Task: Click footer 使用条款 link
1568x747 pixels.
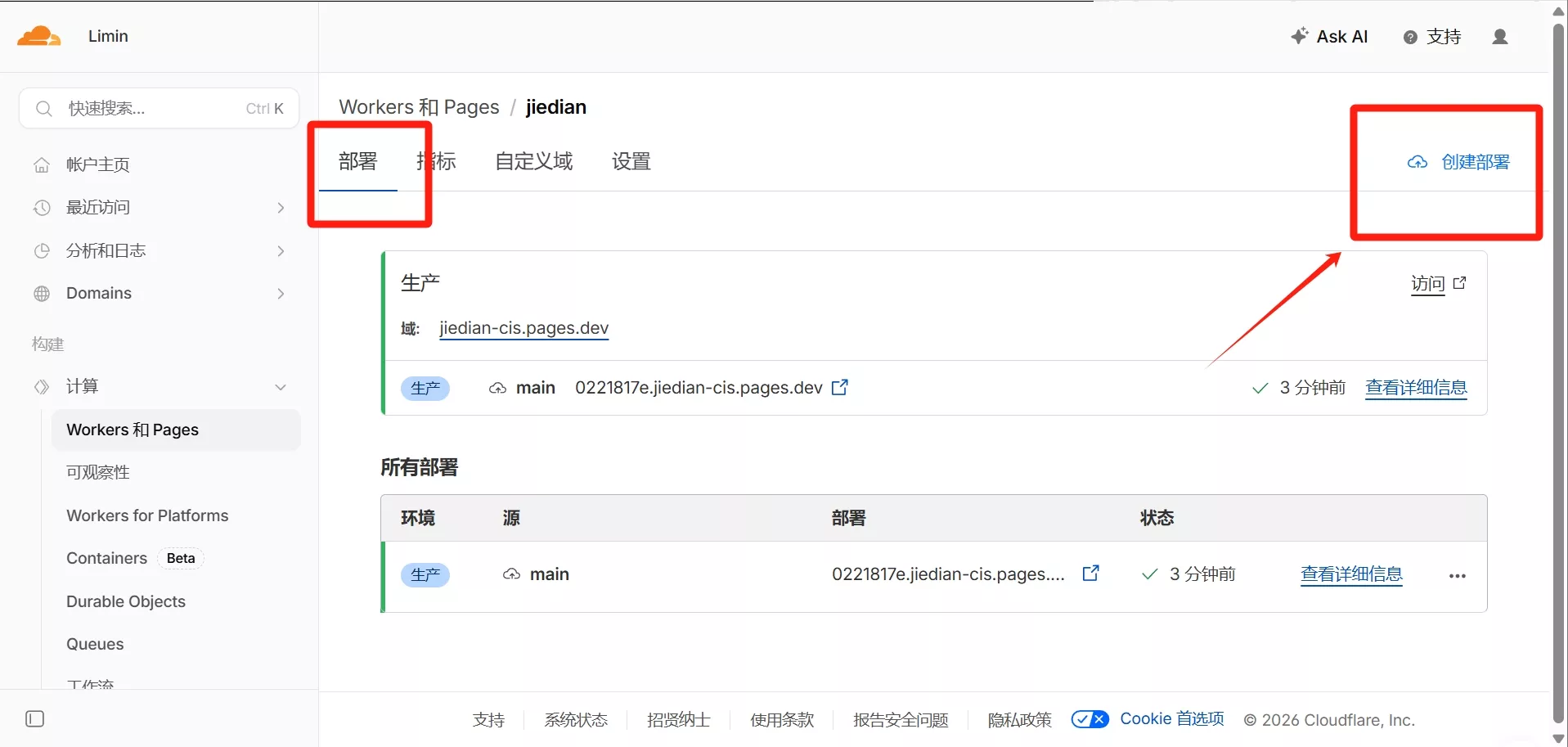Action: [782, 720]
